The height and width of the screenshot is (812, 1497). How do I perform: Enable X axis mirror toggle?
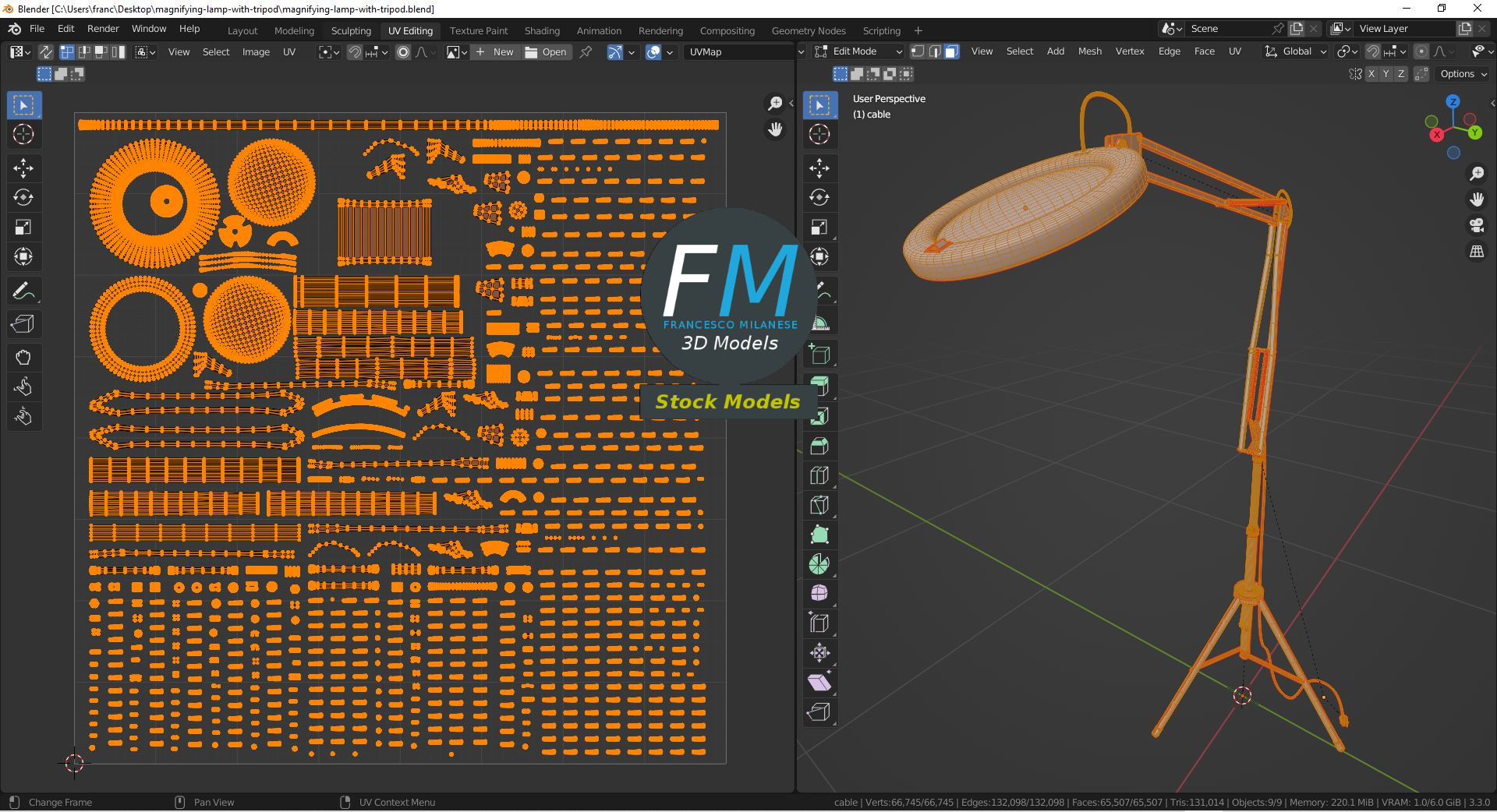tap(1370, 74)
